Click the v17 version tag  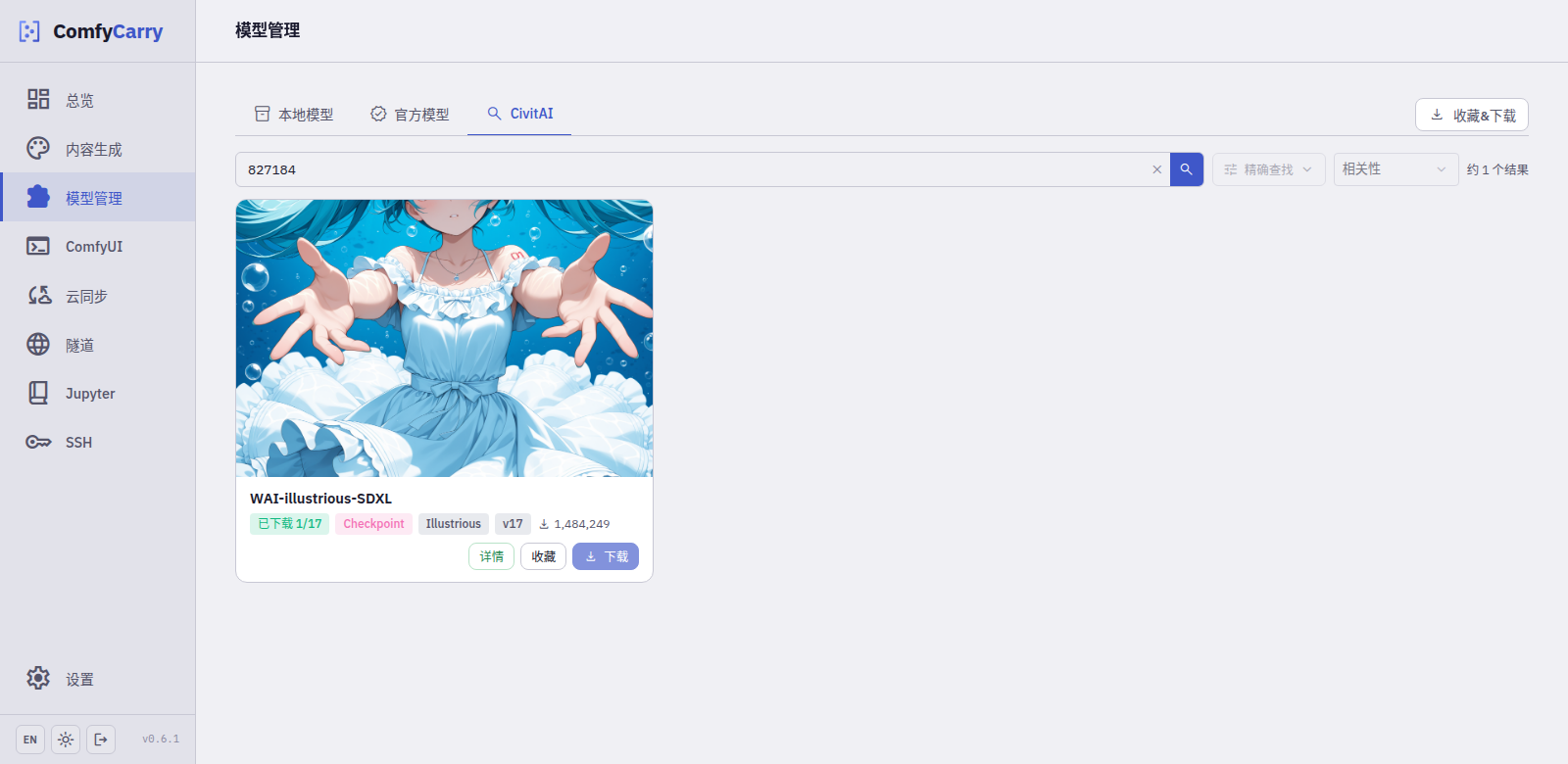click(x=513, y=524)
